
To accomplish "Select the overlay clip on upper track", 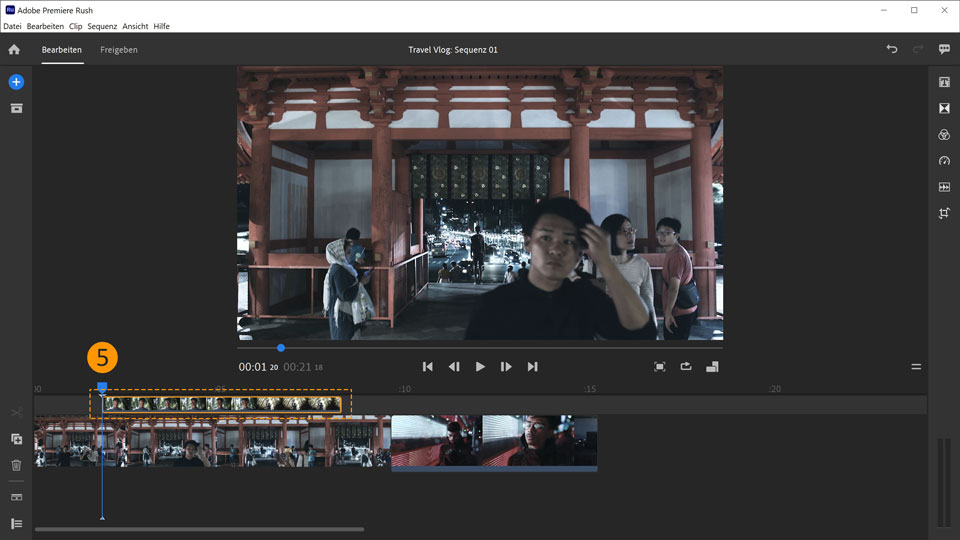I will 222,403.
